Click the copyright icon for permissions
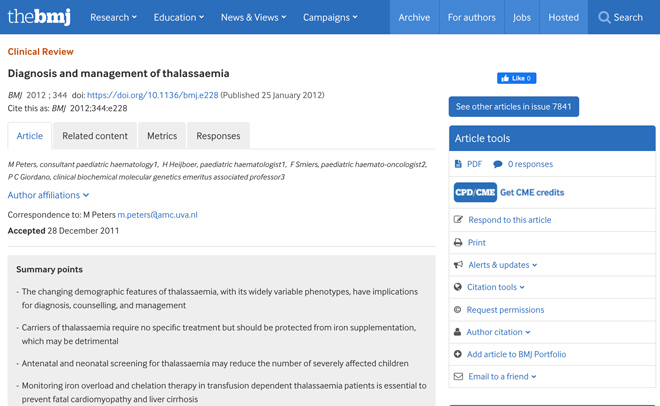This screenshot has width=660, height=406. pos(458,310)
